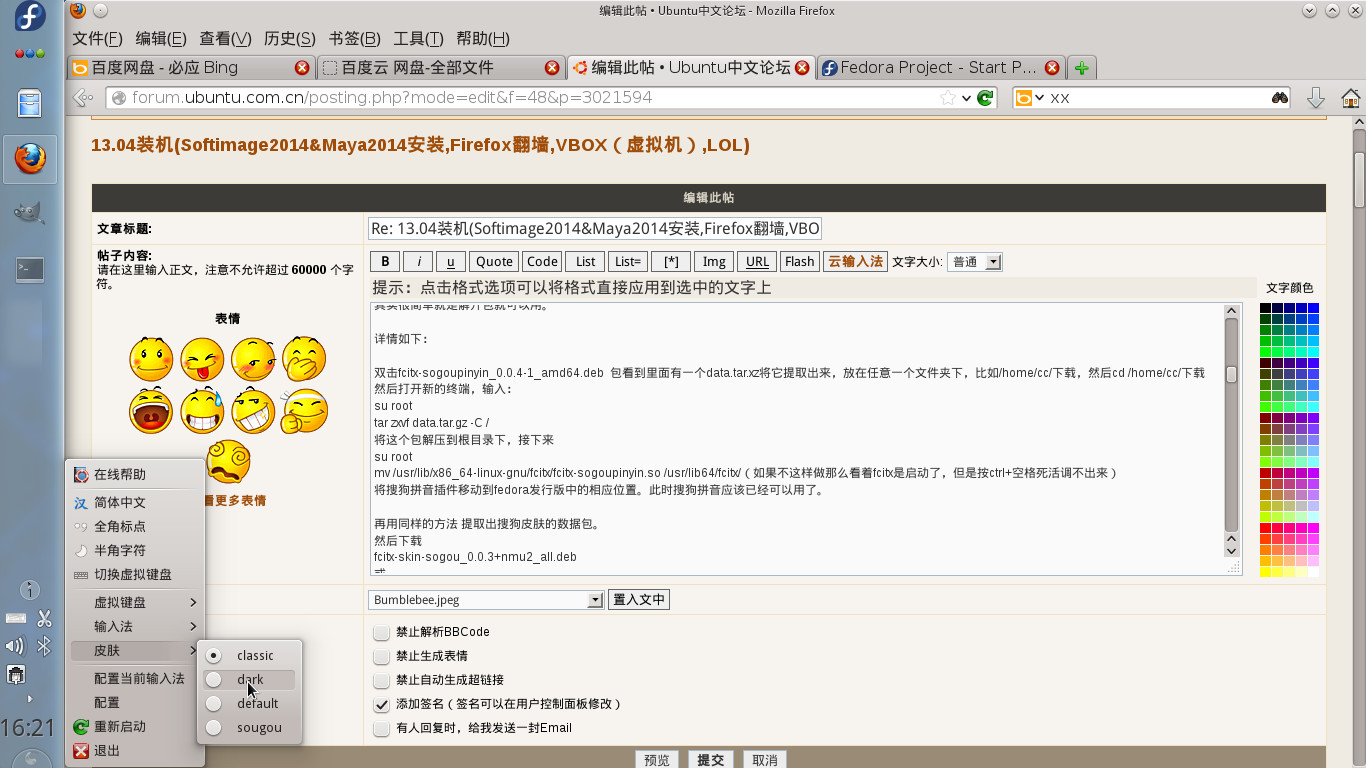Close the 百度网盘 - 必应 Bing tab

(302, 68)
